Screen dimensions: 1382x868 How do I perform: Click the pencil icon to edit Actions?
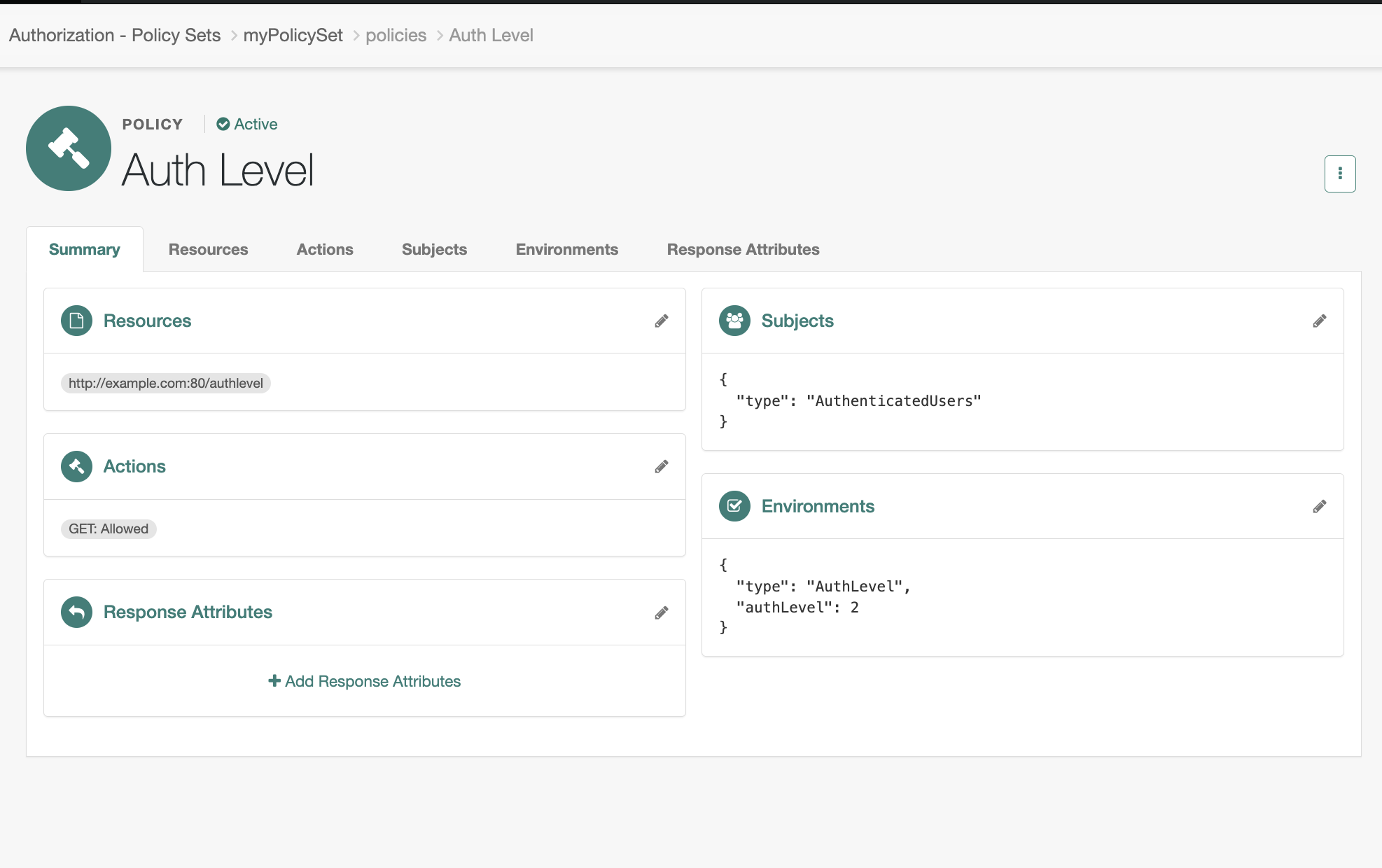[662, 466]
